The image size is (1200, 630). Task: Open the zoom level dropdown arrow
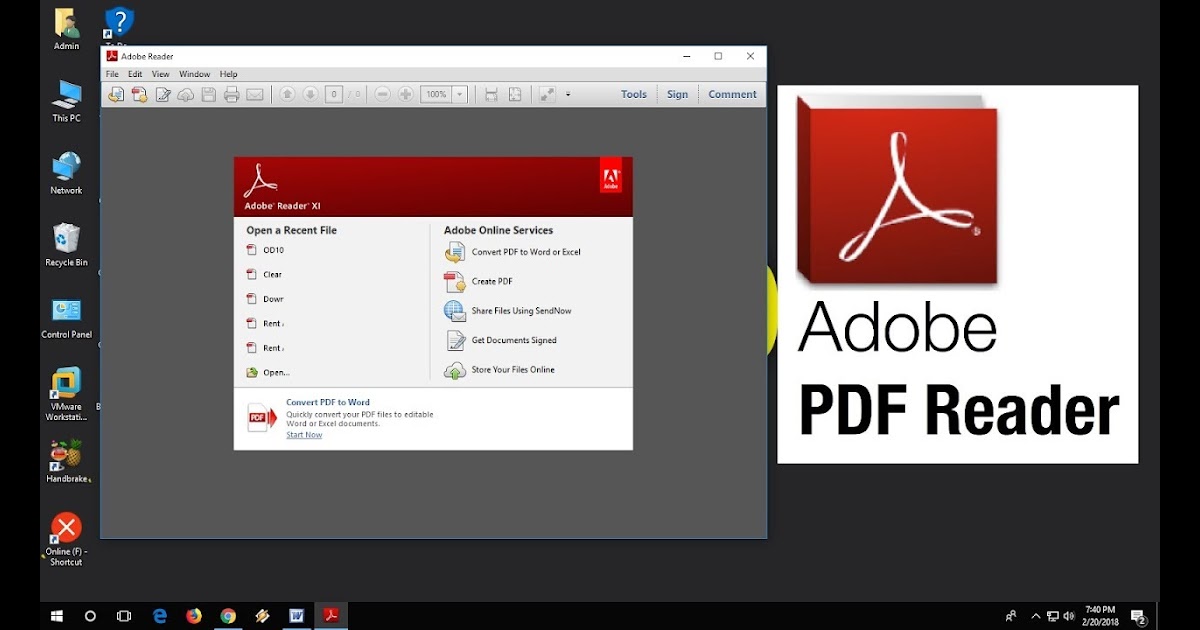point(460,94)
